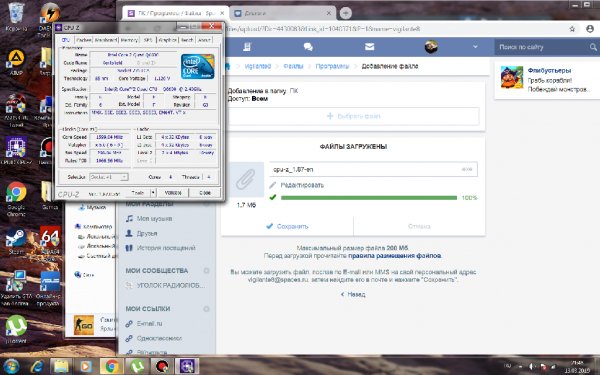Click the green upload progress bar
This screenshot has height=375, width=600.
(369, 198)
